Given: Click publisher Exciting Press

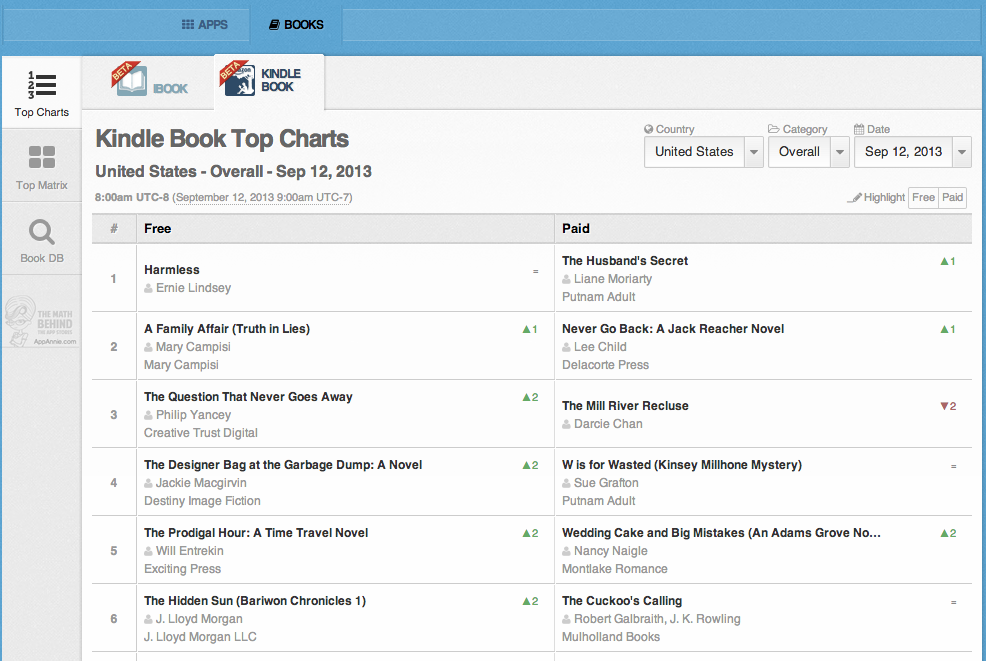Looking at the screenshot, I should coord(182,569).
